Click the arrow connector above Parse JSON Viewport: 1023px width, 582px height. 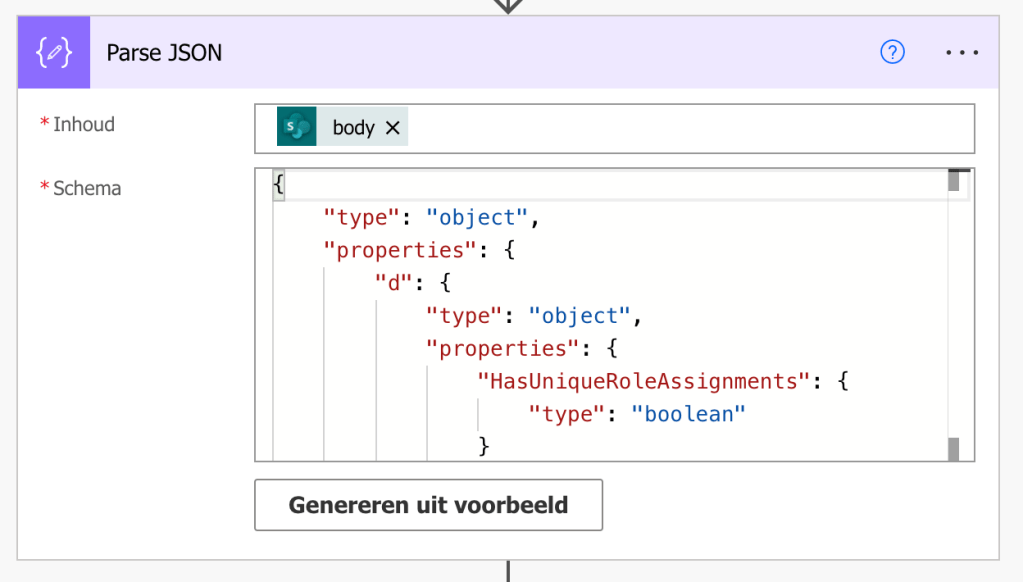tap(508, 5)
